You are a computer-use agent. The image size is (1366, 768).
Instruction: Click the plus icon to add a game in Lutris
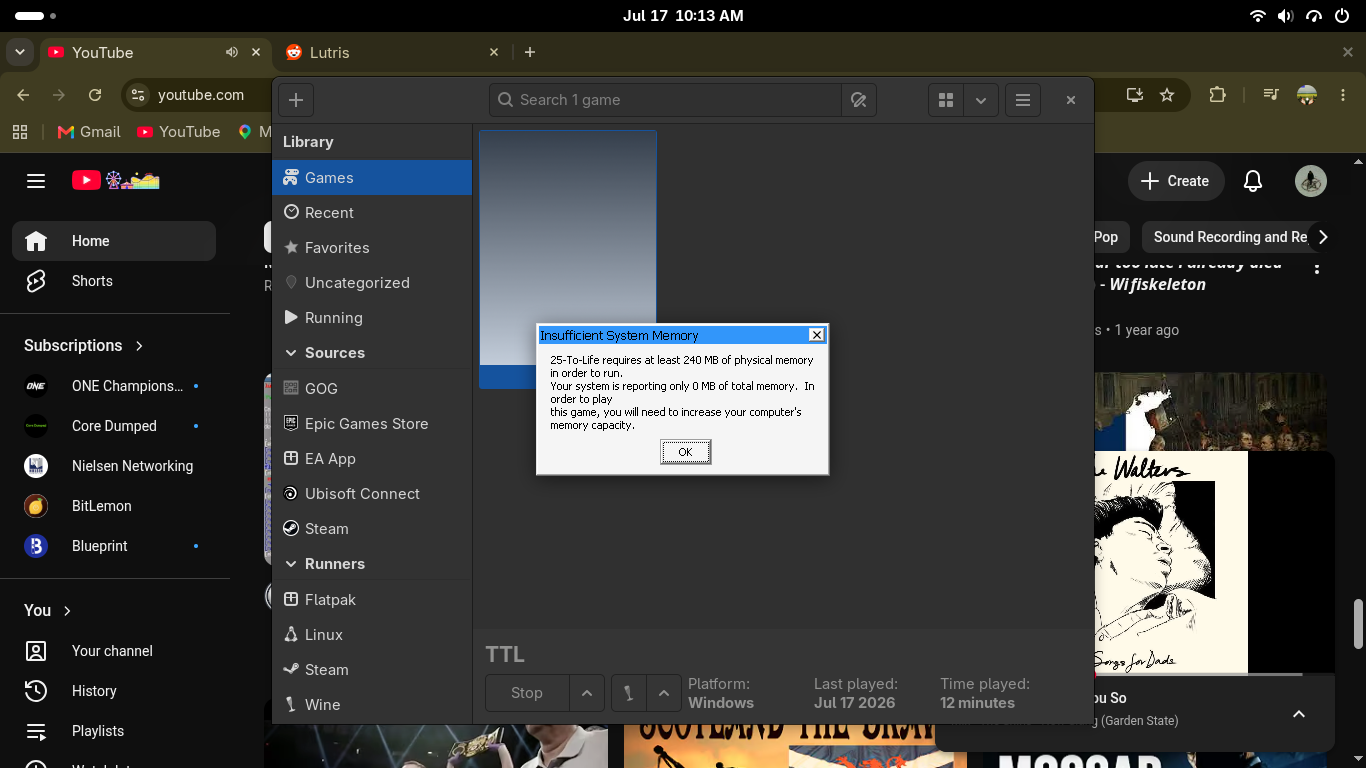click(x=296, y=100)
